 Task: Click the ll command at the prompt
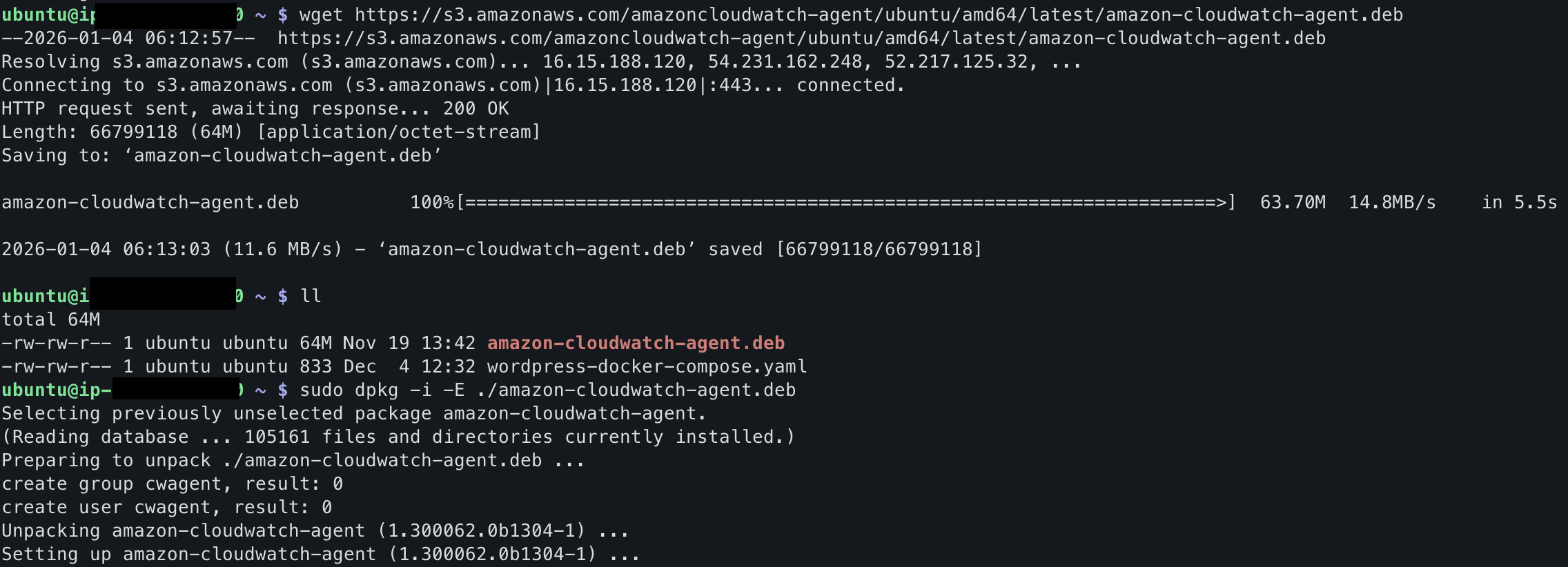pos(311,296)
